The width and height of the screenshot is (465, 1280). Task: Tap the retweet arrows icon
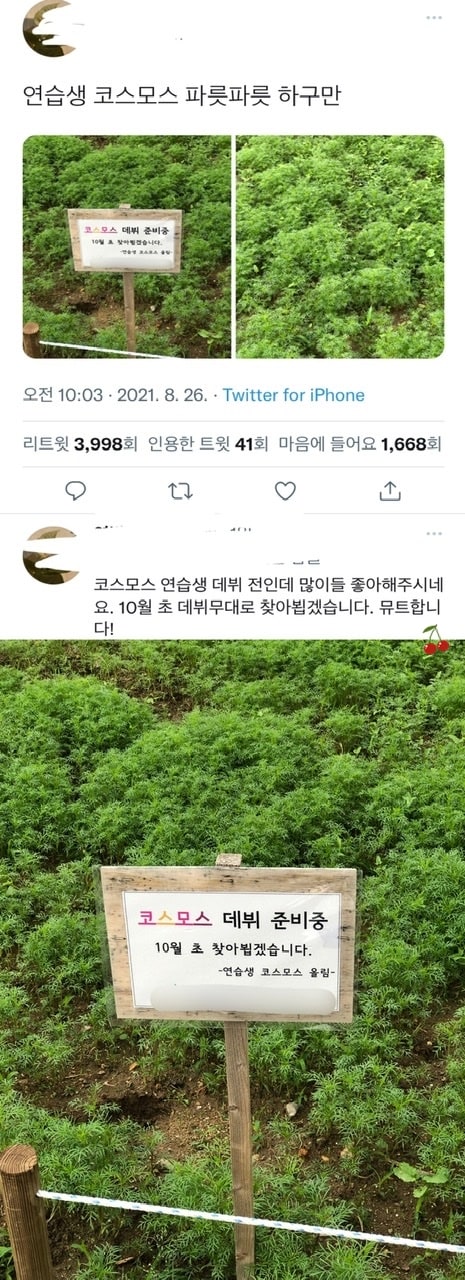pyautogui.click(x=181, y=490)
